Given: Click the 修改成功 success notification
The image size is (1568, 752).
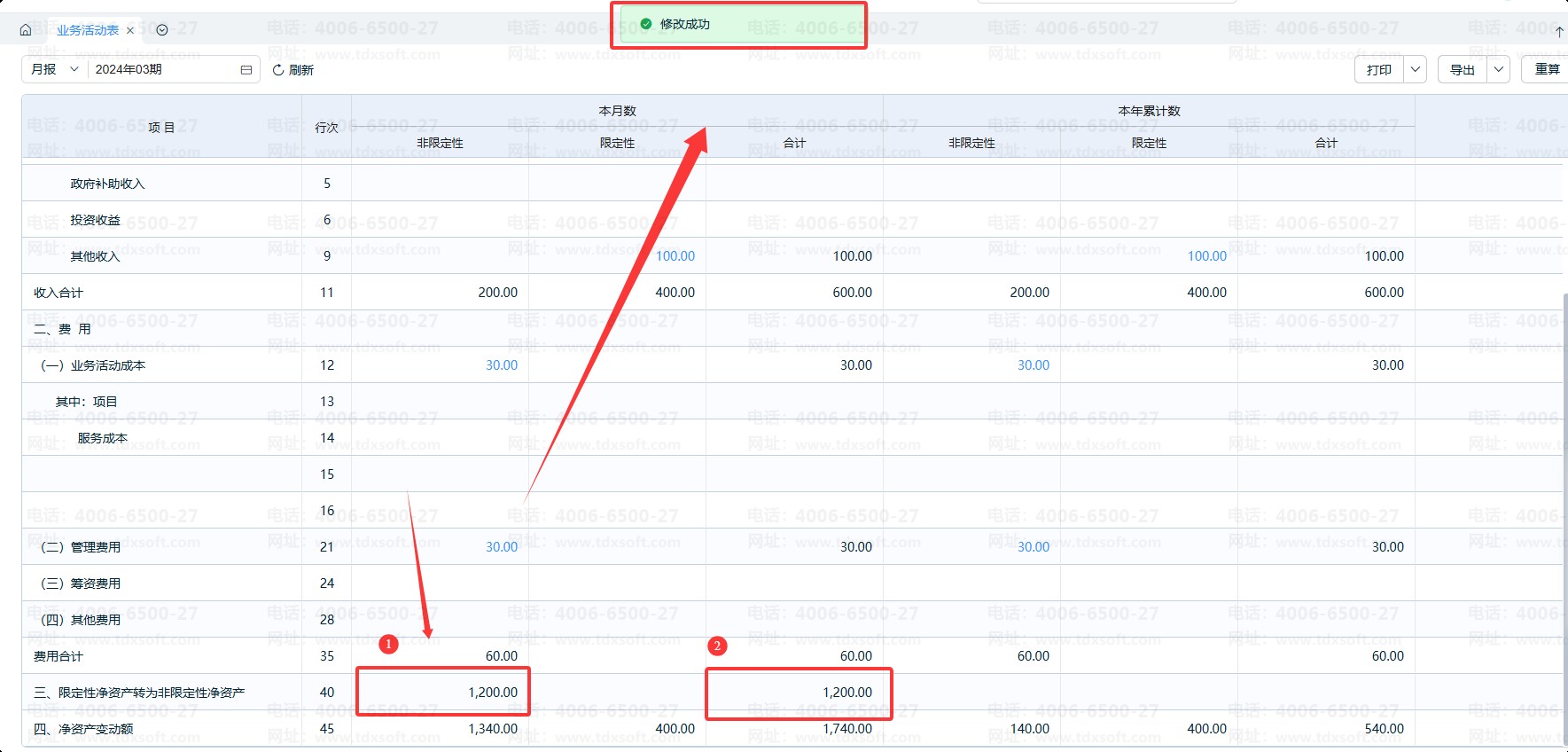Looking at the screenshot, I should pyautogui.click(x=738, y=25).
